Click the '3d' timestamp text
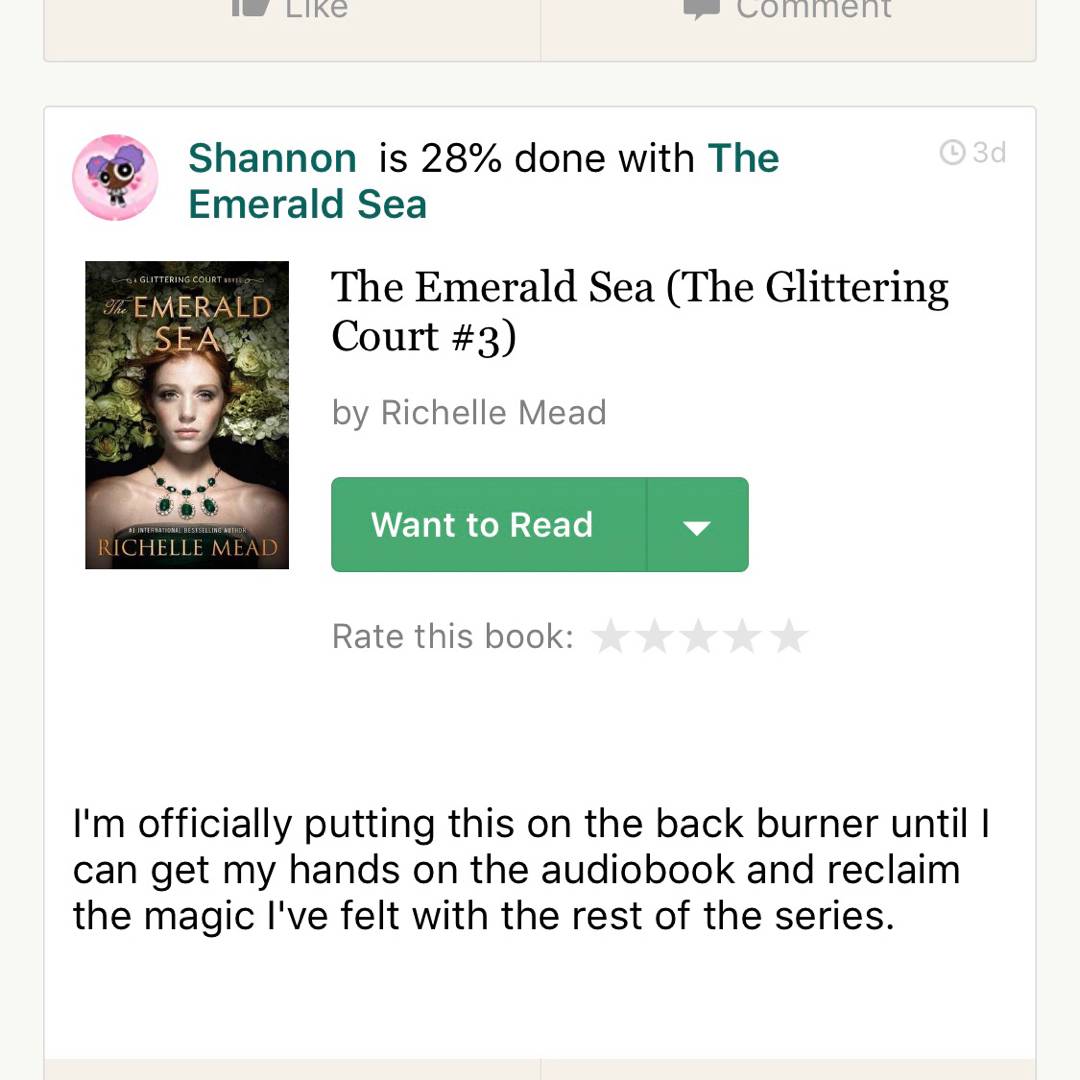This screenshot has height=1080, width=1080. coord(989,153)
